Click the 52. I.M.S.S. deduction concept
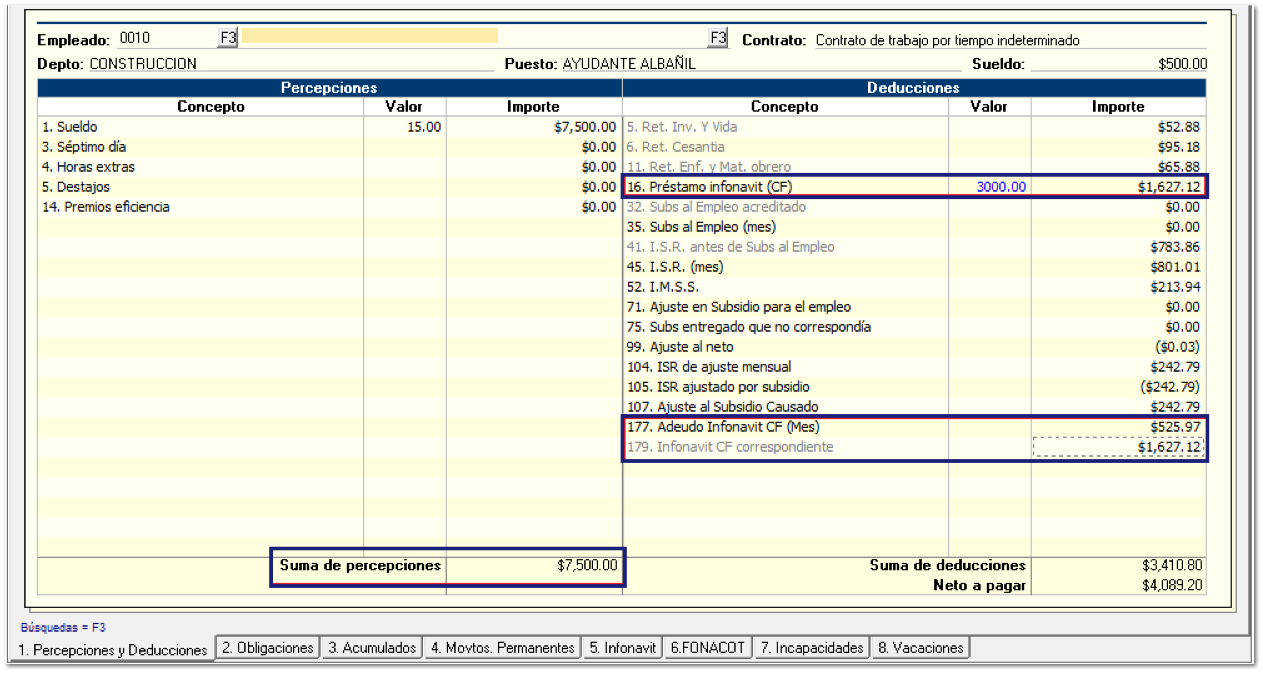The height and width of the screenshot is (673, 1263). click(x=662, y=287)
